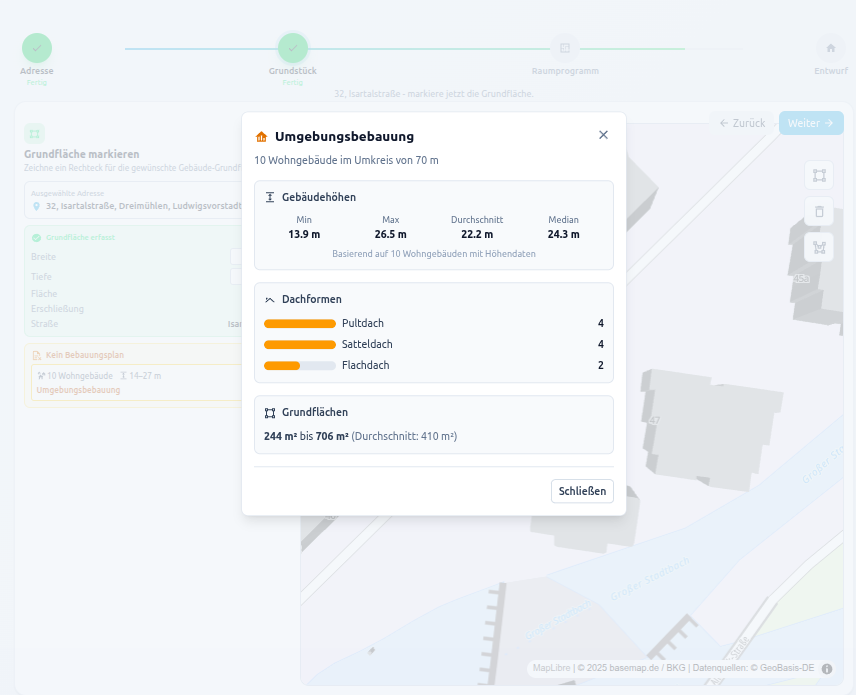
Task: Click the Breite input field
Action: [x=240, y=256]
